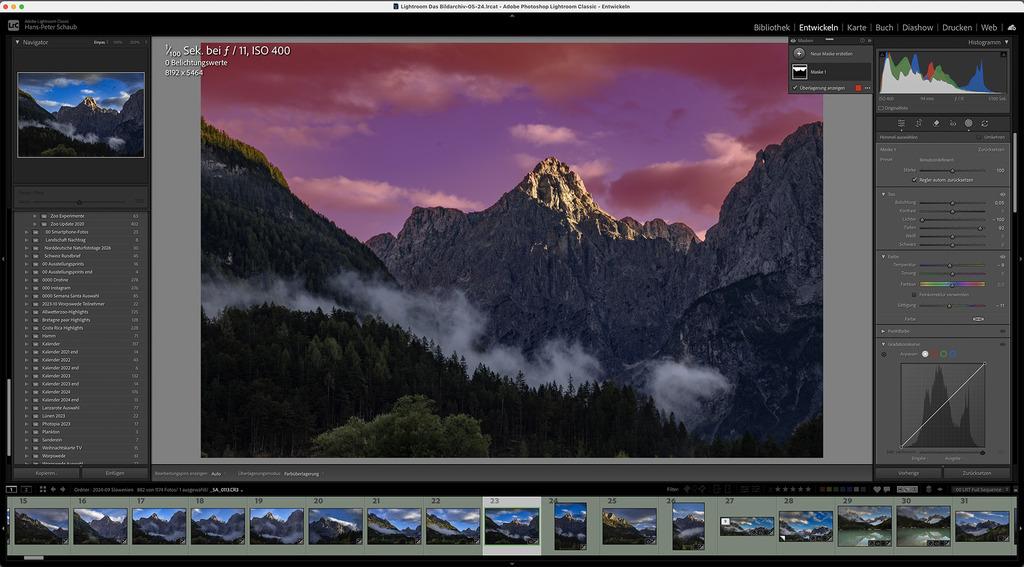Viewport: 1024px width, 567px height.
Task: Click the mask overlay red color swatch
Action: tap(856, 88)
